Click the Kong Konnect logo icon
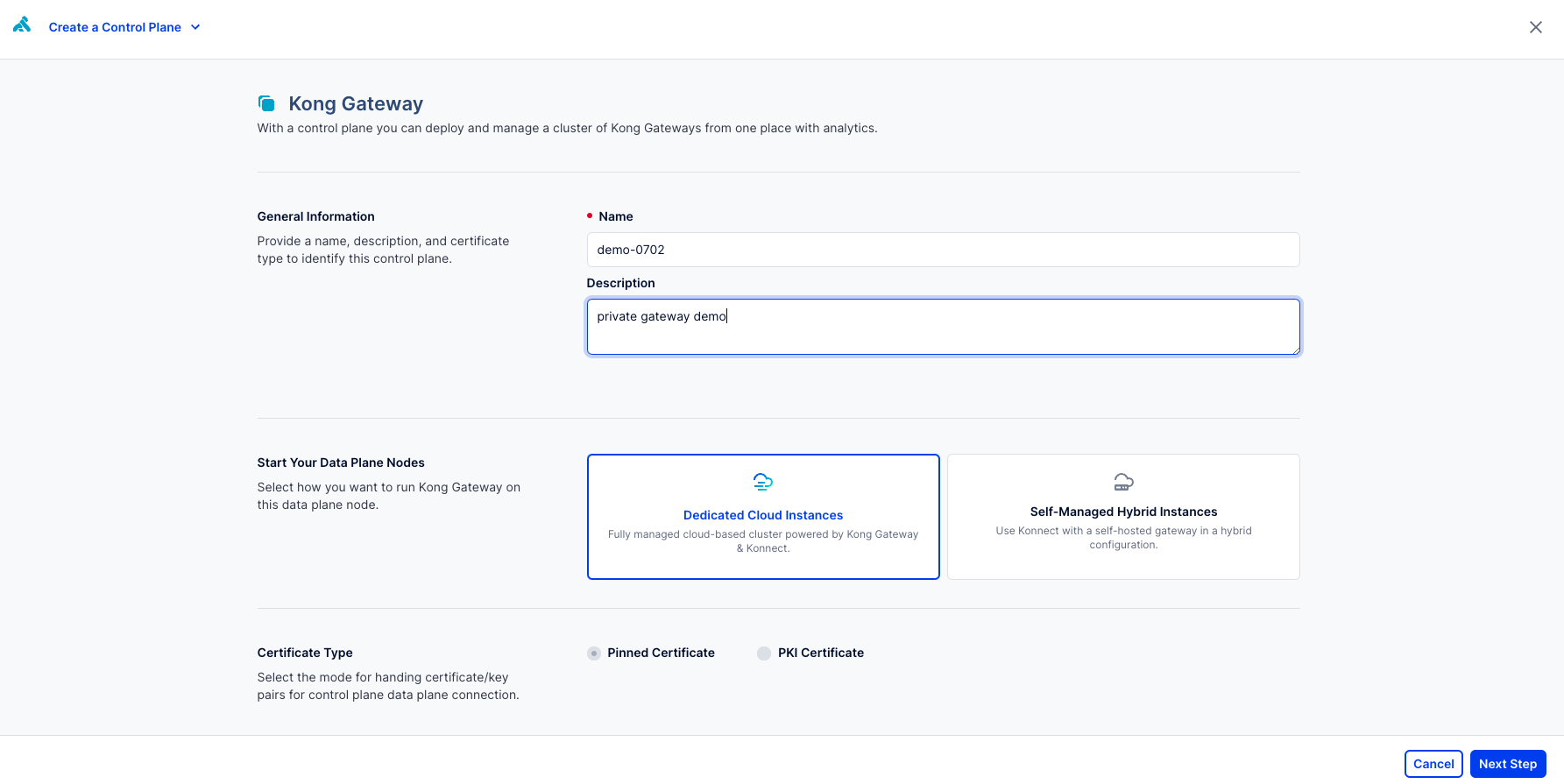Image resolution: width=1564 pixels, height=784 pixels. tap(22, 25)
